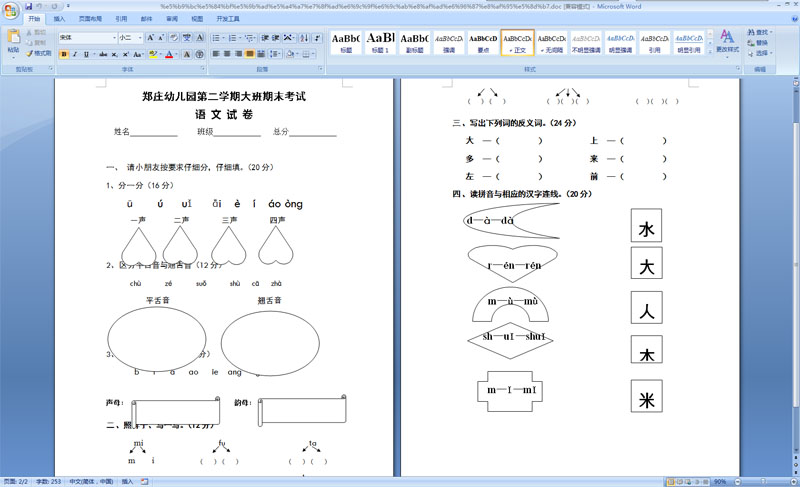Decrease paragraph indent
Viewport: 800px width, 487px height.
point(264,38)
